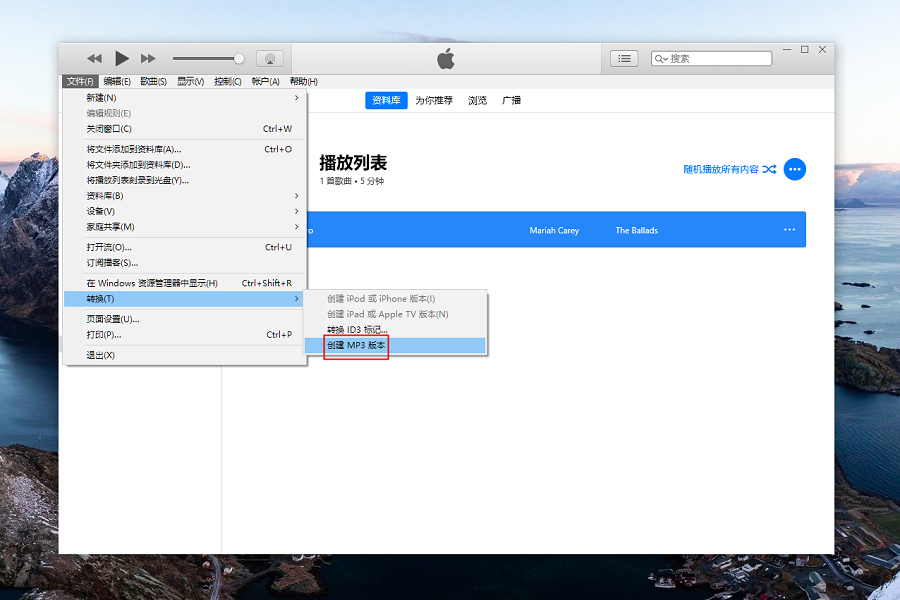Click the Previous track rewind icon
900x600 pixels.
point(95,59)
